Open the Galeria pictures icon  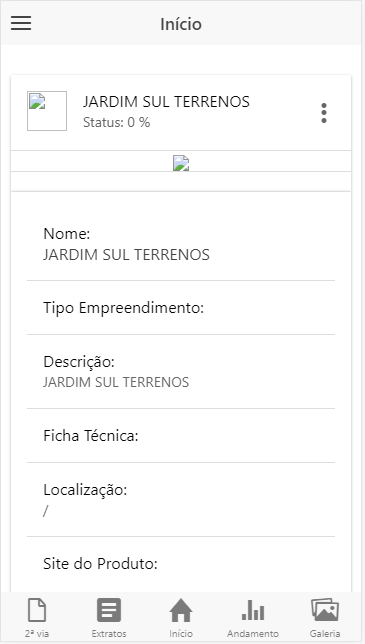[325, 610]
